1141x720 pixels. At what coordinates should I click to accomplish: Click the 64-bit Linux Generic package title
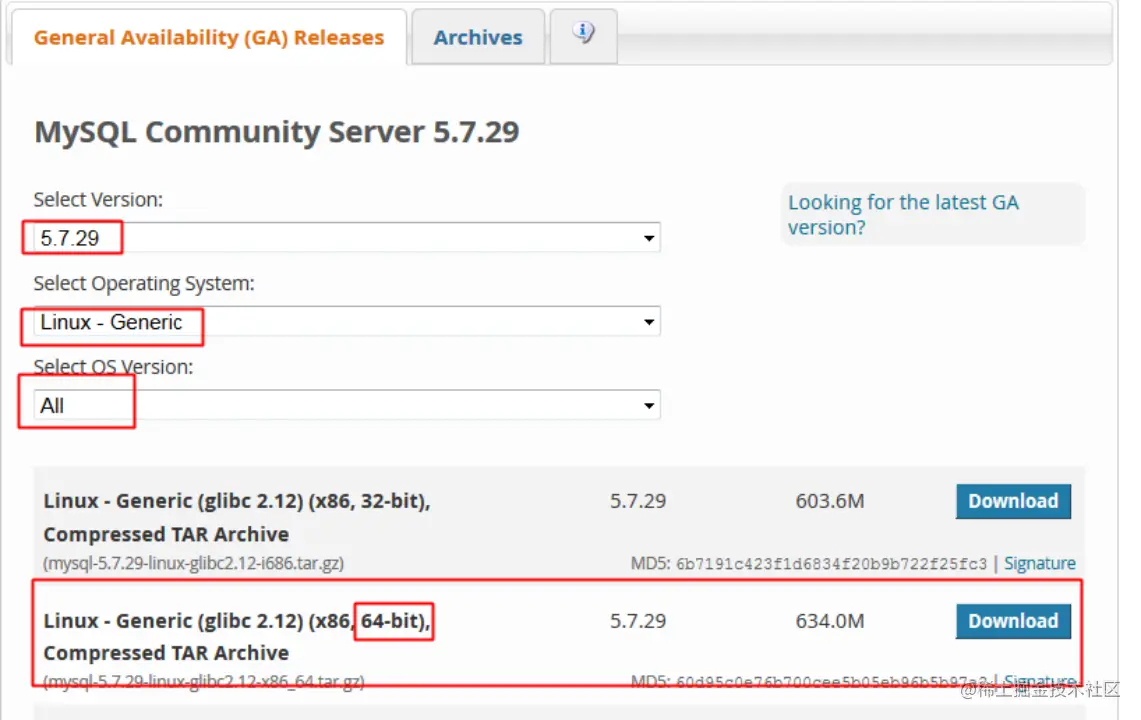pyautogui.click(x=236, y=637)
